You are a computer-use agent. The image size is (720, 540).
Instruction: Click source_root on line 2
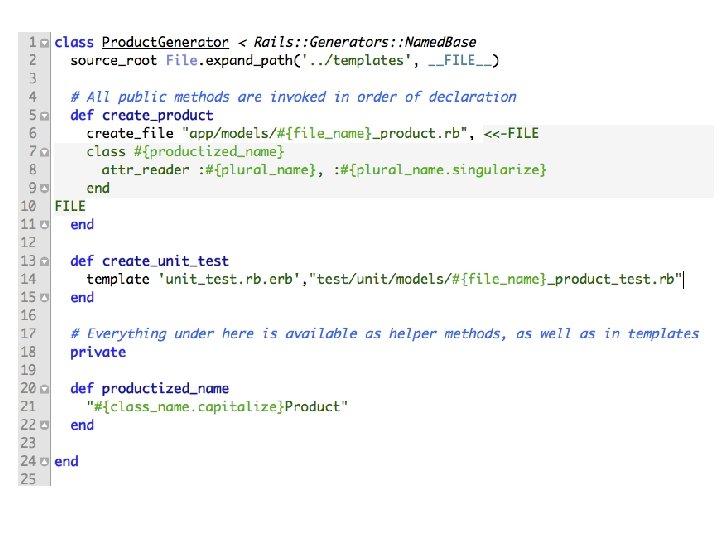pyautogui.click(x=113, y=61)
